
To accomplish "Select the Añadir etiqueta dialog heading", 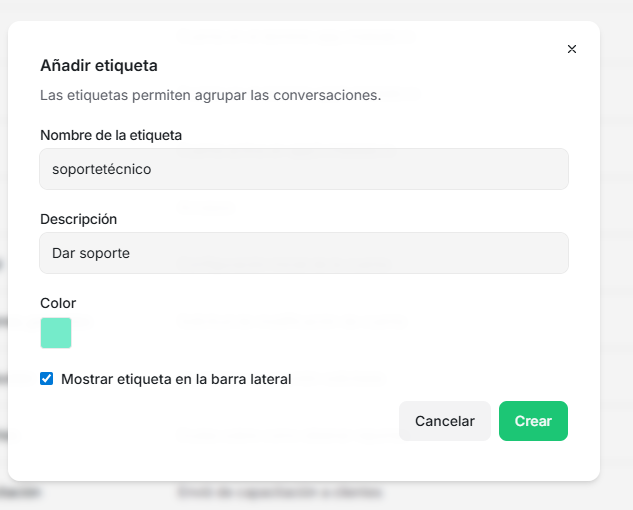I will coord(99,65).
